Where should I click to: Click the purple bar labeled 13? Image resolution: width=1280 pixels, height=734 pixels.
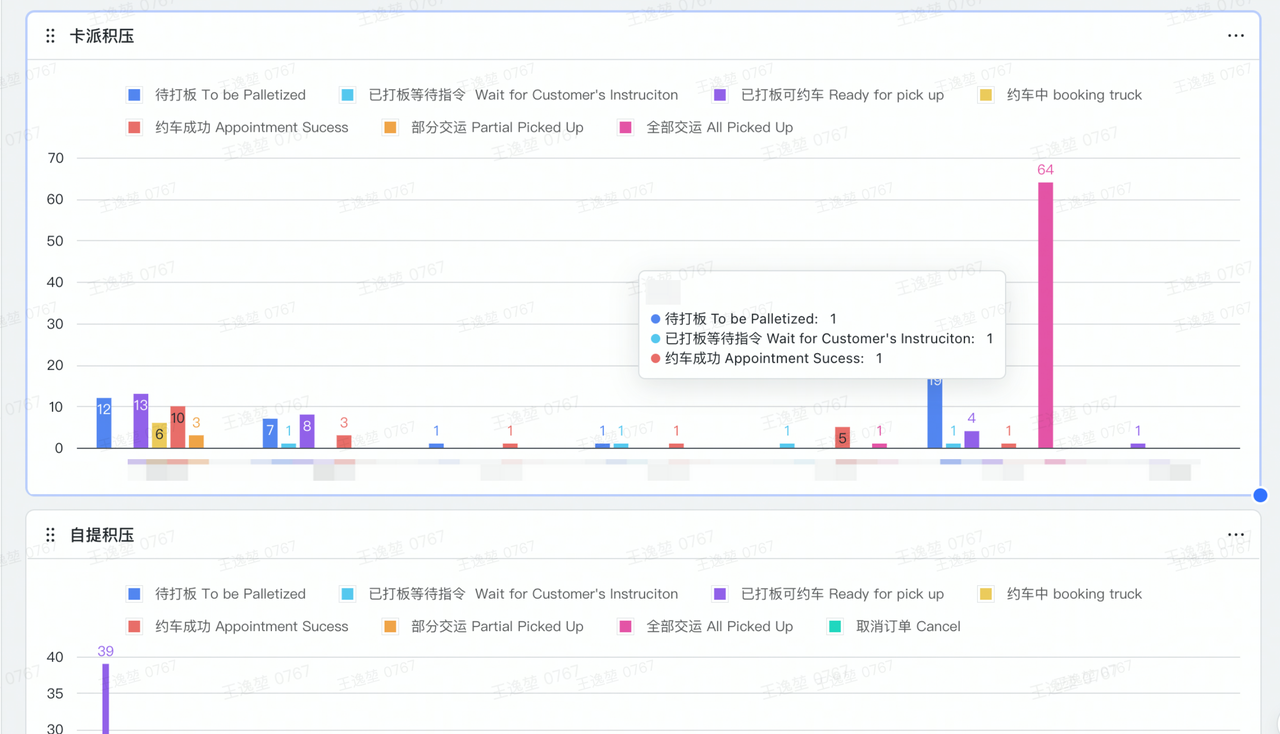coord(141,422)
